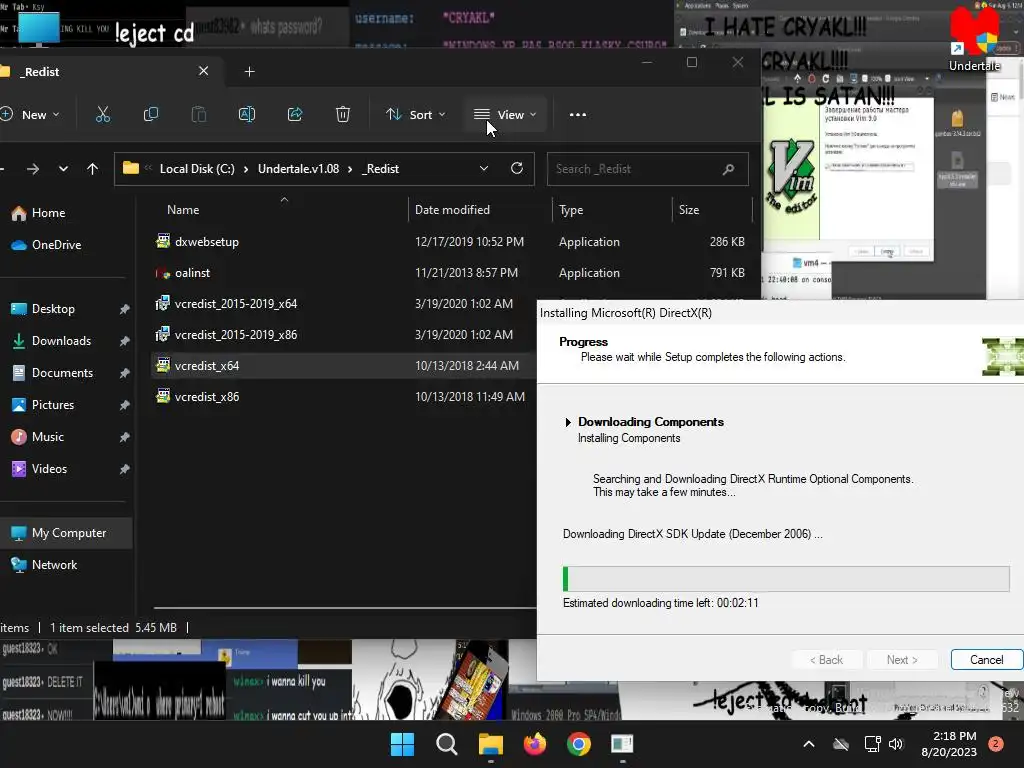Screen dimensions: 1024x768
Task: Click Undertale.v1.08 breadcrumb
Action: [298, 169]
